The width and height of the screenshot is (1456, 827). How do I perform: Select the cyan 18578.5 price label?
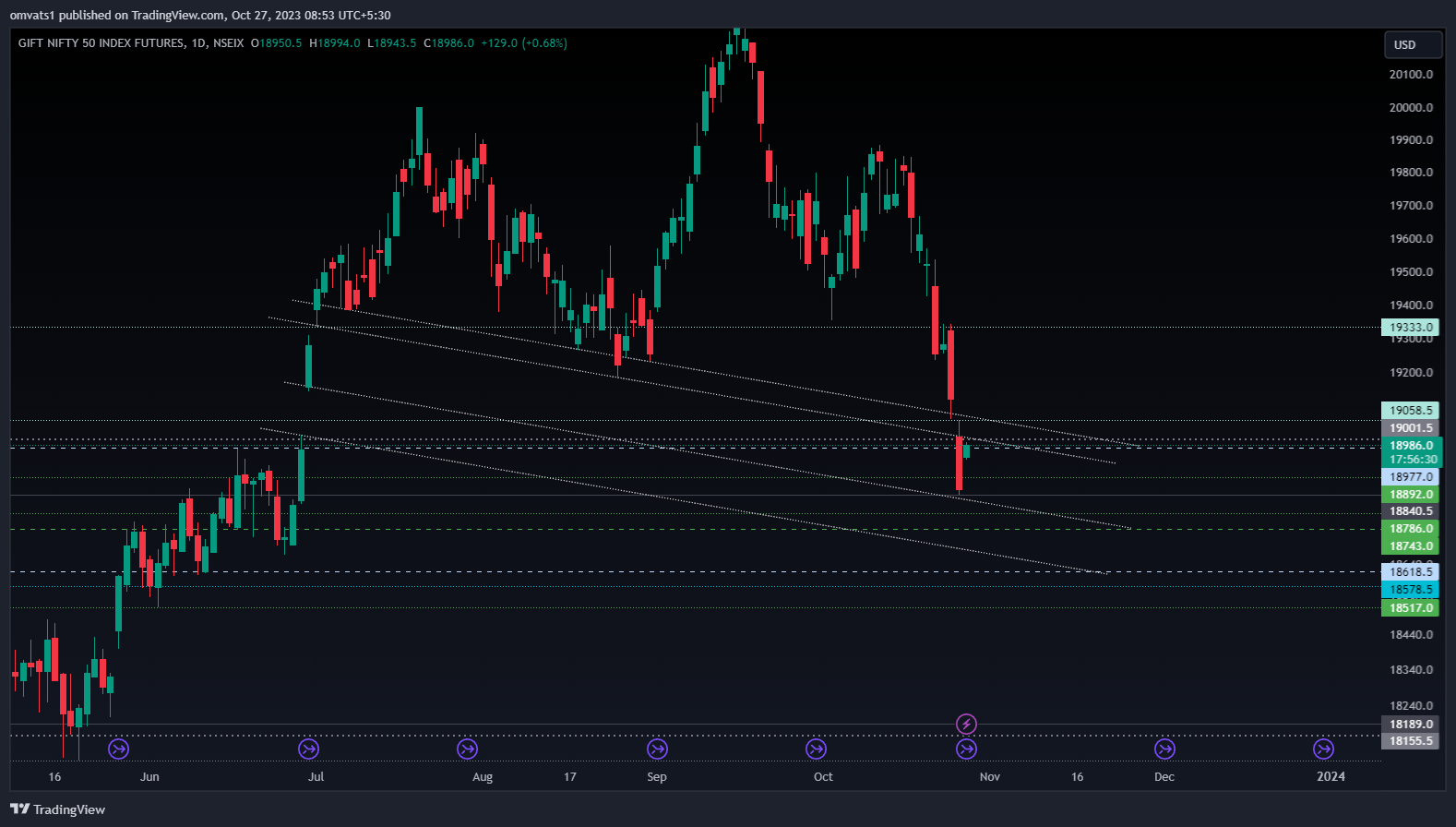(x=1411, y=589)
